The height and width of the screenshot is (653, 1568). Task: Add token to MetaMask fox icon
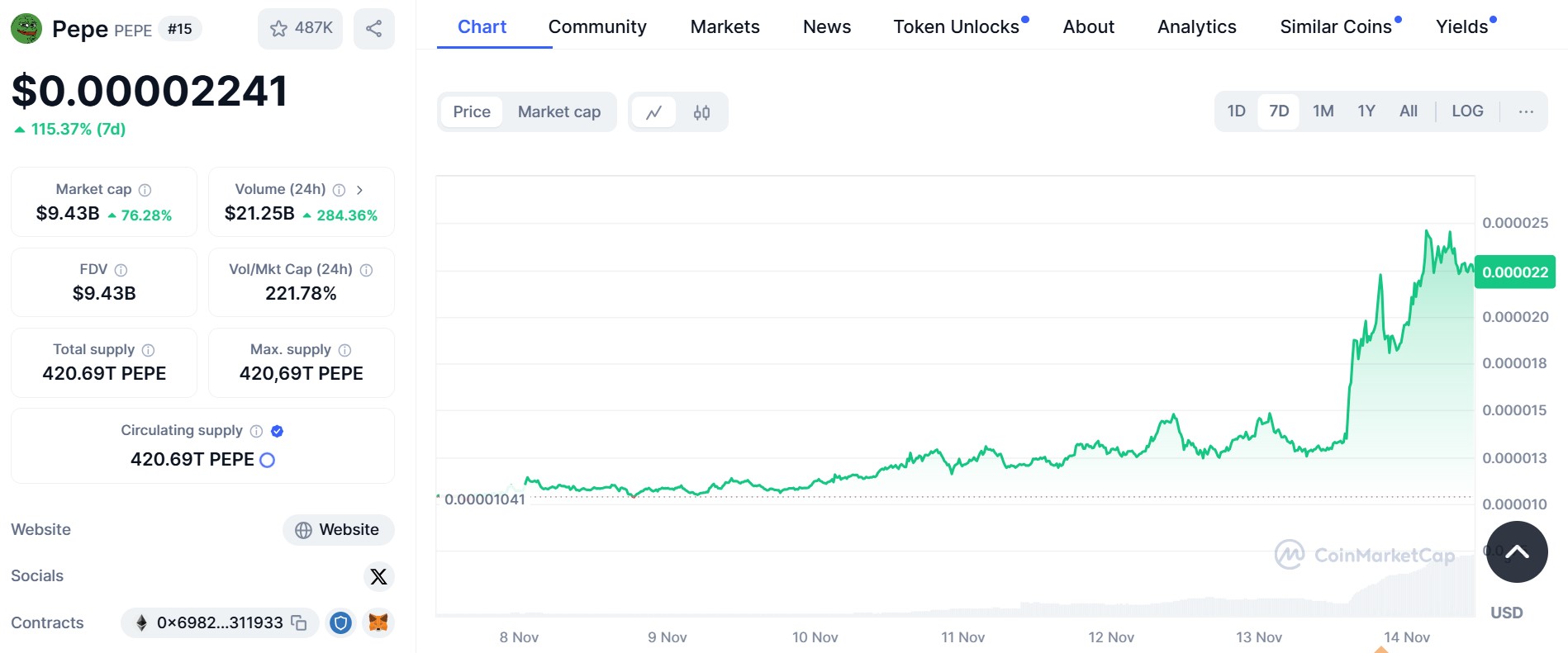378,623
